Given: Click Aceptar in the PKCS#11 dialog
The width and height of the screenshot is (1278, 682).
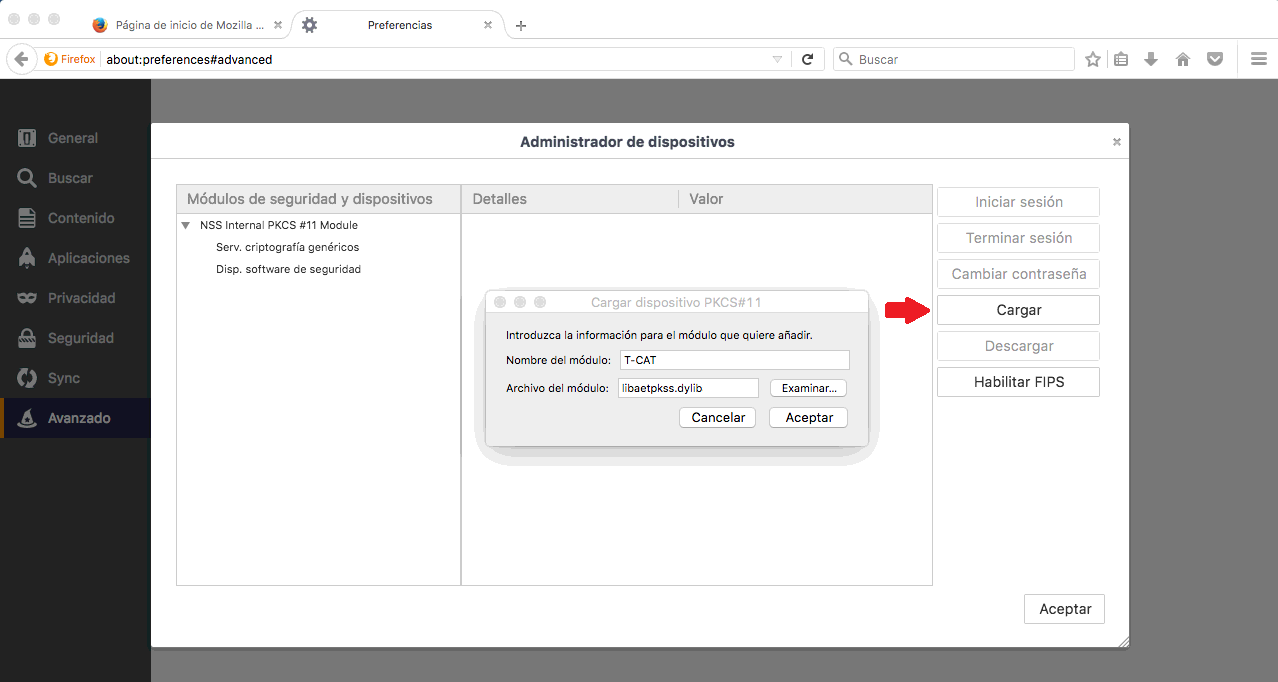Looking at the screenshot, I should (808, 417).
